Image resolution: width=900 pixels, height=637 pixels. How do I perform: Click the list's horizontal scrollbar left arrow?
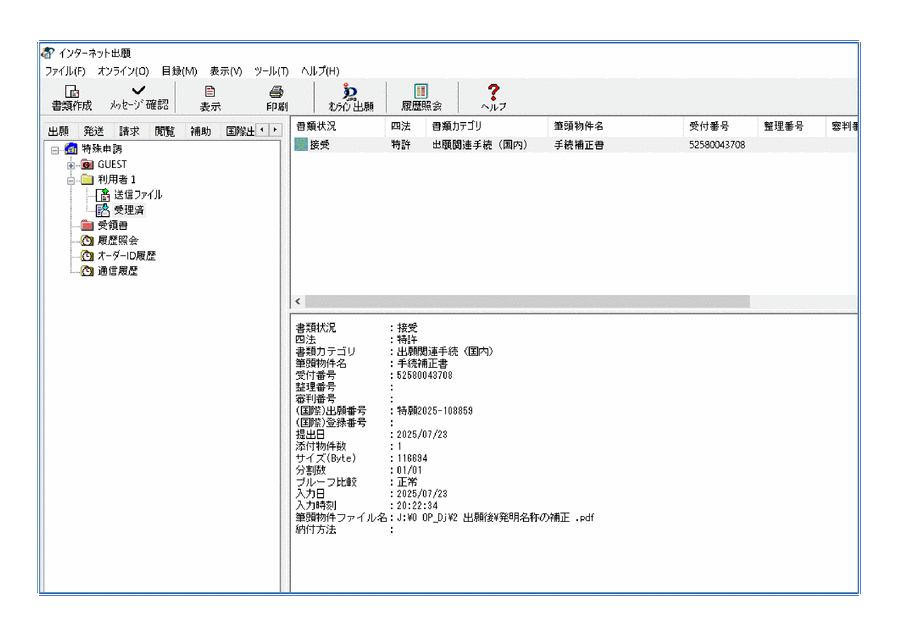[x=297, y=301]
